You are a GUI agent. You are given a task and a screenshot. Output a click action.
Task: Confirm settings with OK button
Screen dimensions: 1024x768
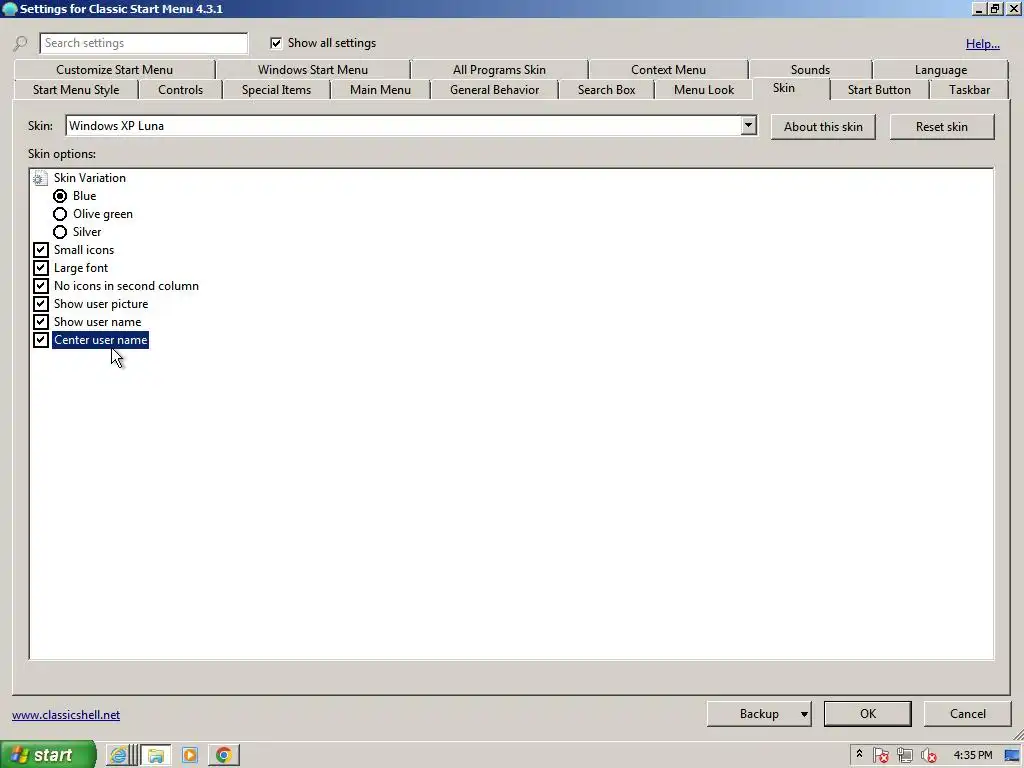[x=867, y=714]
